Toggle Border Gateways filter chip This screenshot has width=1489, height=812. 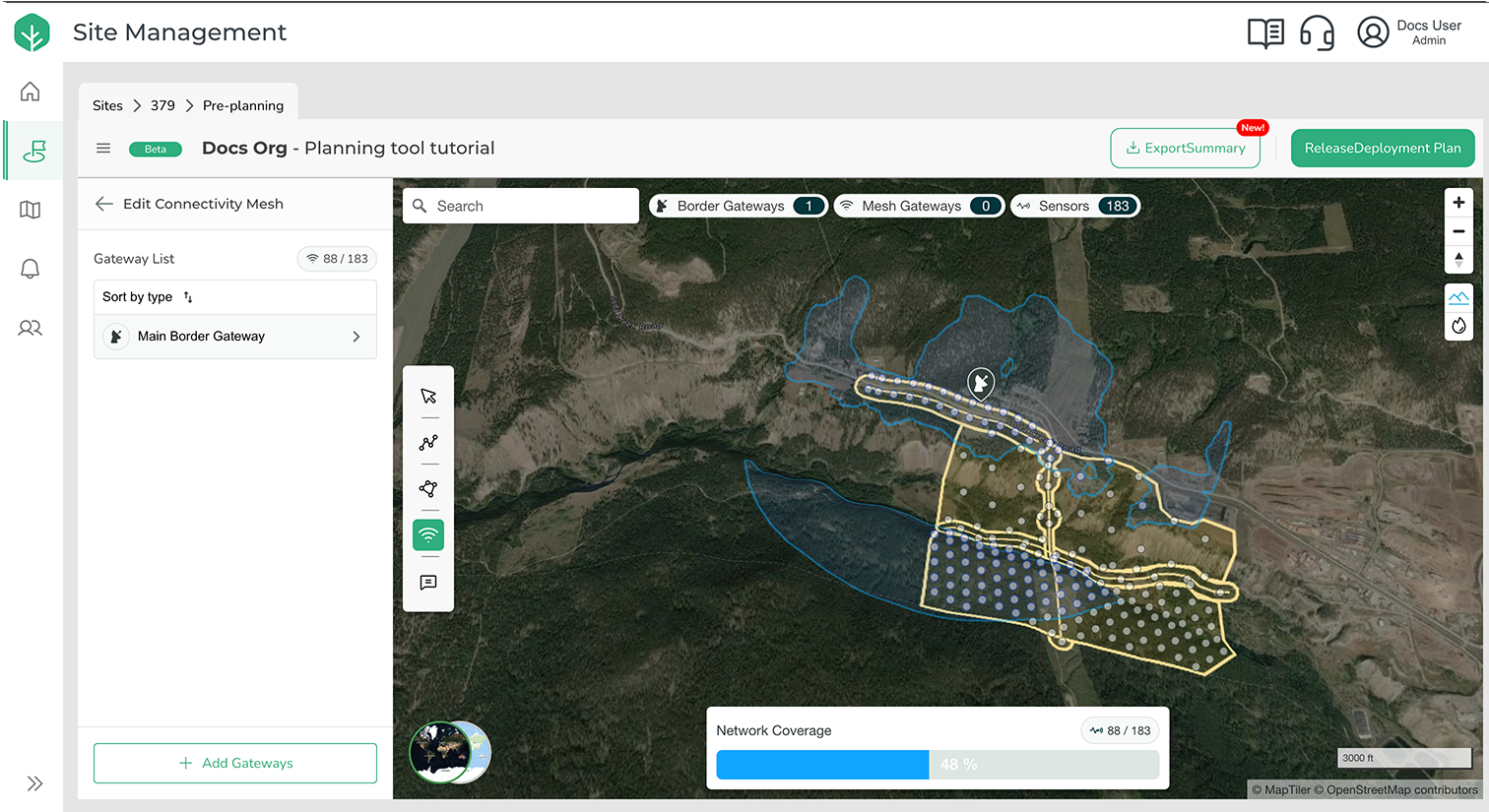(x=738, y=206)
